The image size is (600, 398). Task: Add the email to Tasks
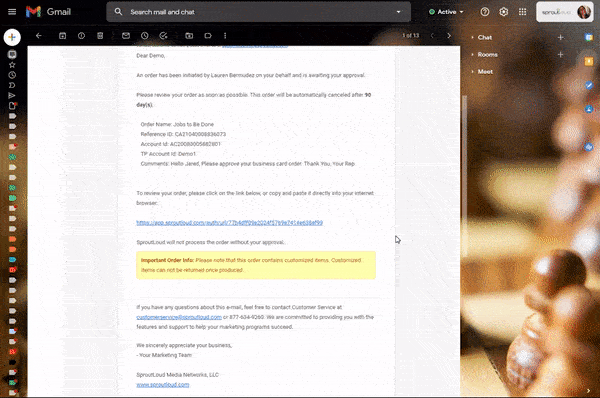[x=163, y=36]
